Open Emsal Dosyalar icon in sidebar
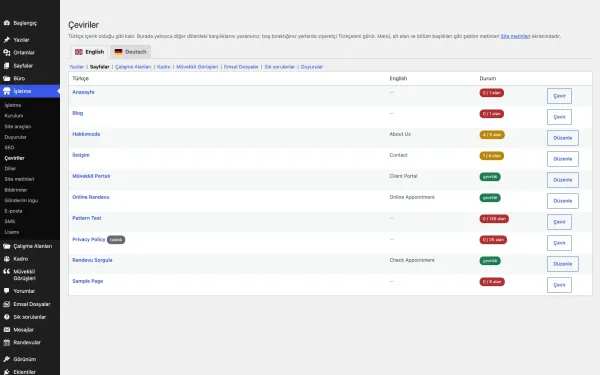The width and height of the screenshot is (600, 375). (x=7, y=304)
